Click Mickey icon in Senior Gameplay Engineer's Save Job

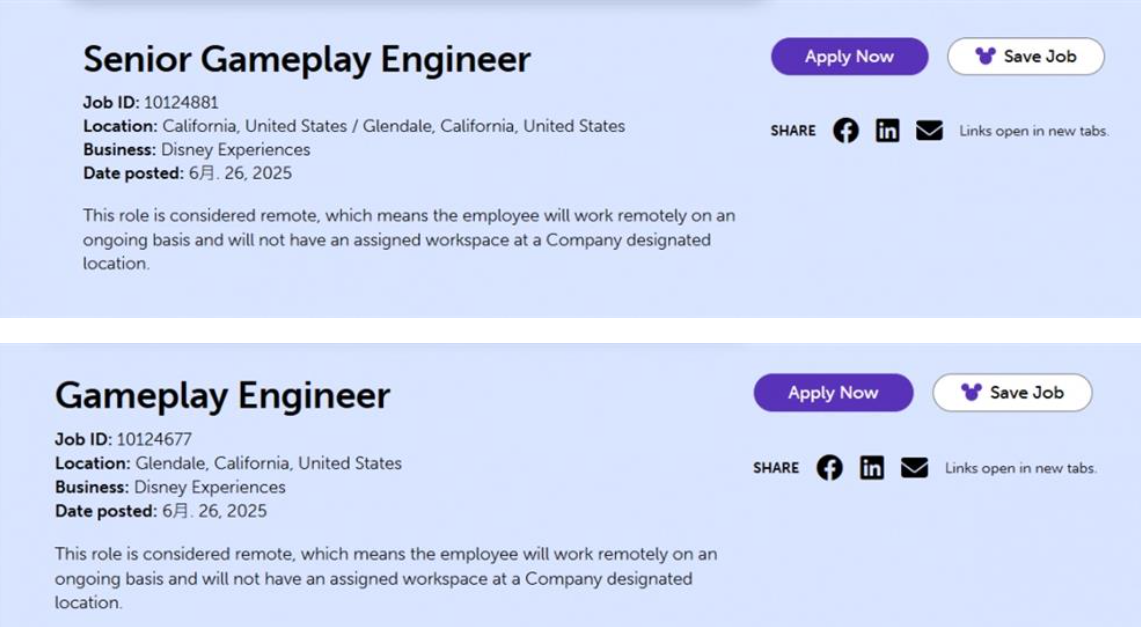985,56
